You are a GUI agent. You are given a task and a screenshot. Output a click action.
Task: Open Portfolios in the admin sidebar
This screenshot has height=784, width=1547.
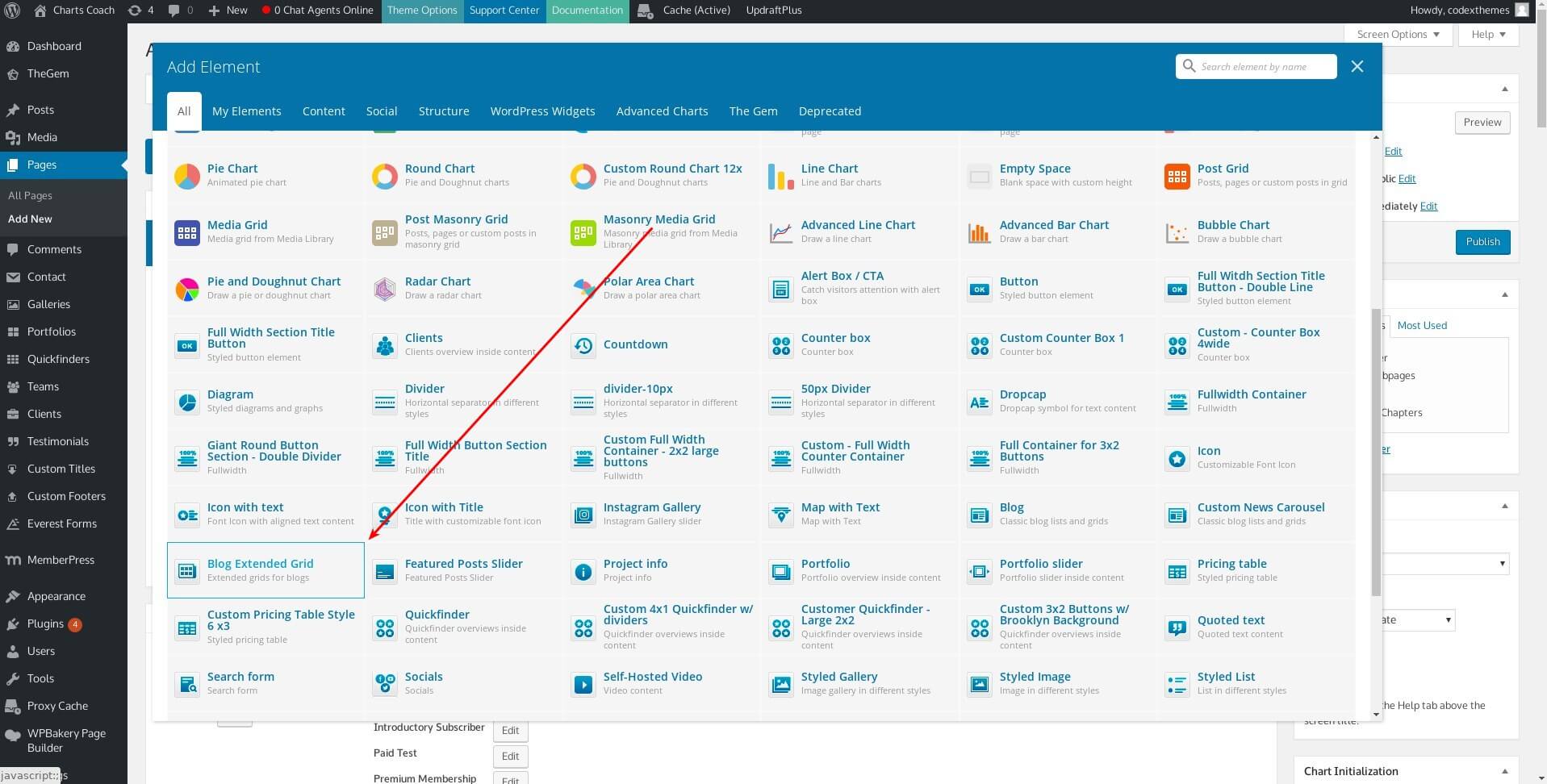[x=52, y=332]
